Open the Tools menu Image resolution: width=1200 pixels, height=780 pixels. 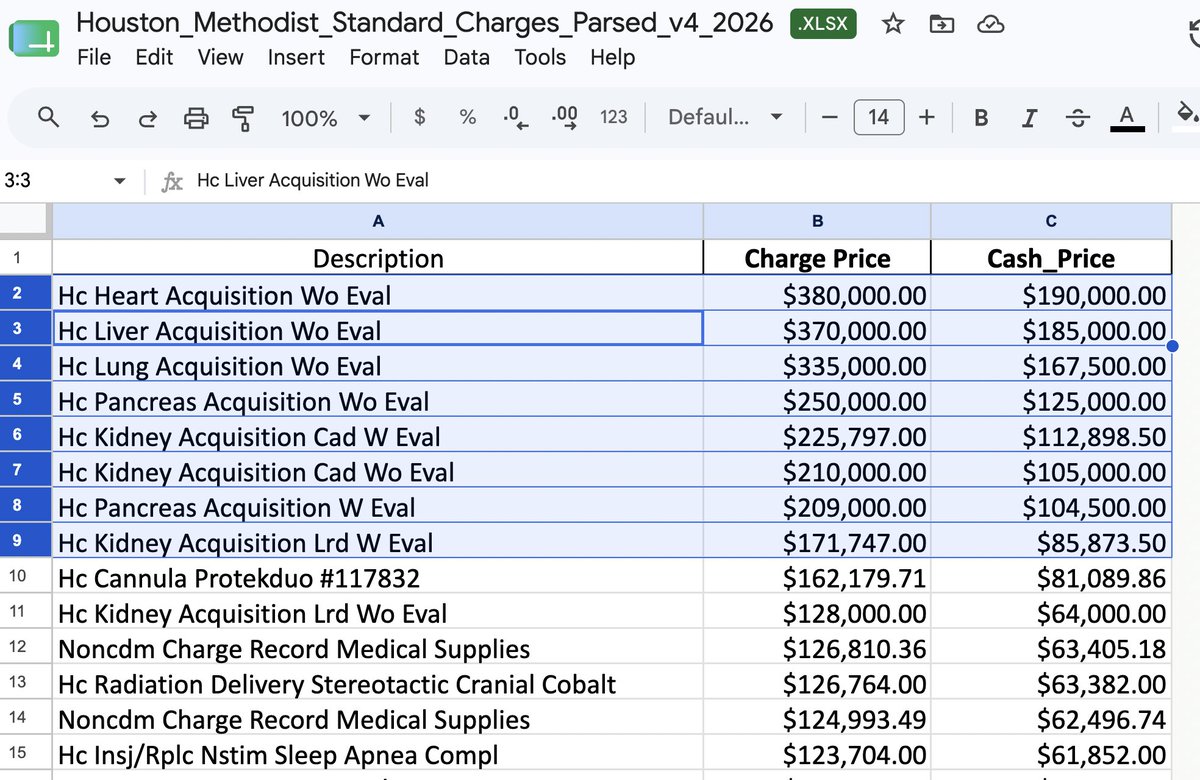(540, 57)
